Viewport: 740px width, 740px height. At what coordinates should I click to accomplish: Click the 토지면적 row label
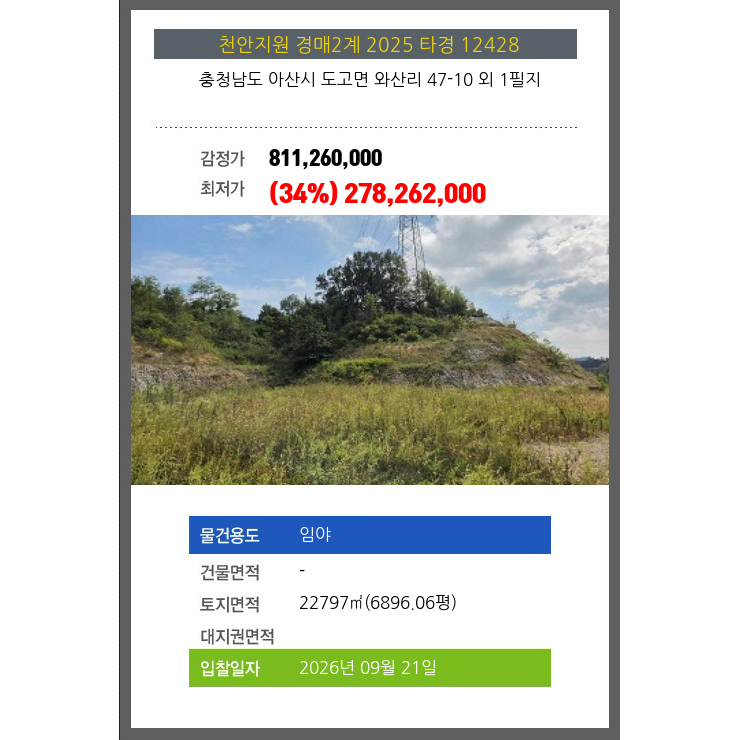[230, 604]
